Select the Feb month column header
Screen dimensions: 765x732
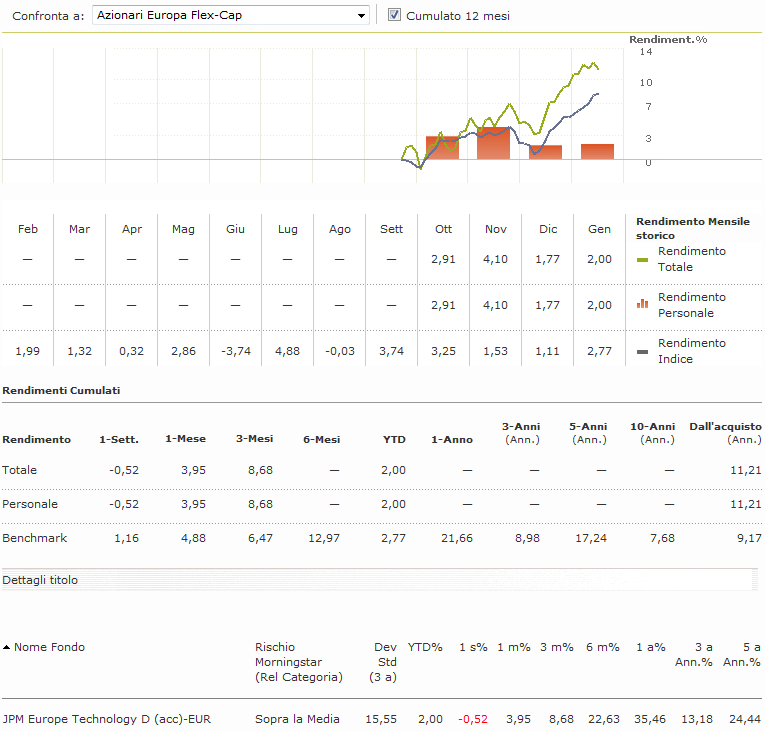28,229
